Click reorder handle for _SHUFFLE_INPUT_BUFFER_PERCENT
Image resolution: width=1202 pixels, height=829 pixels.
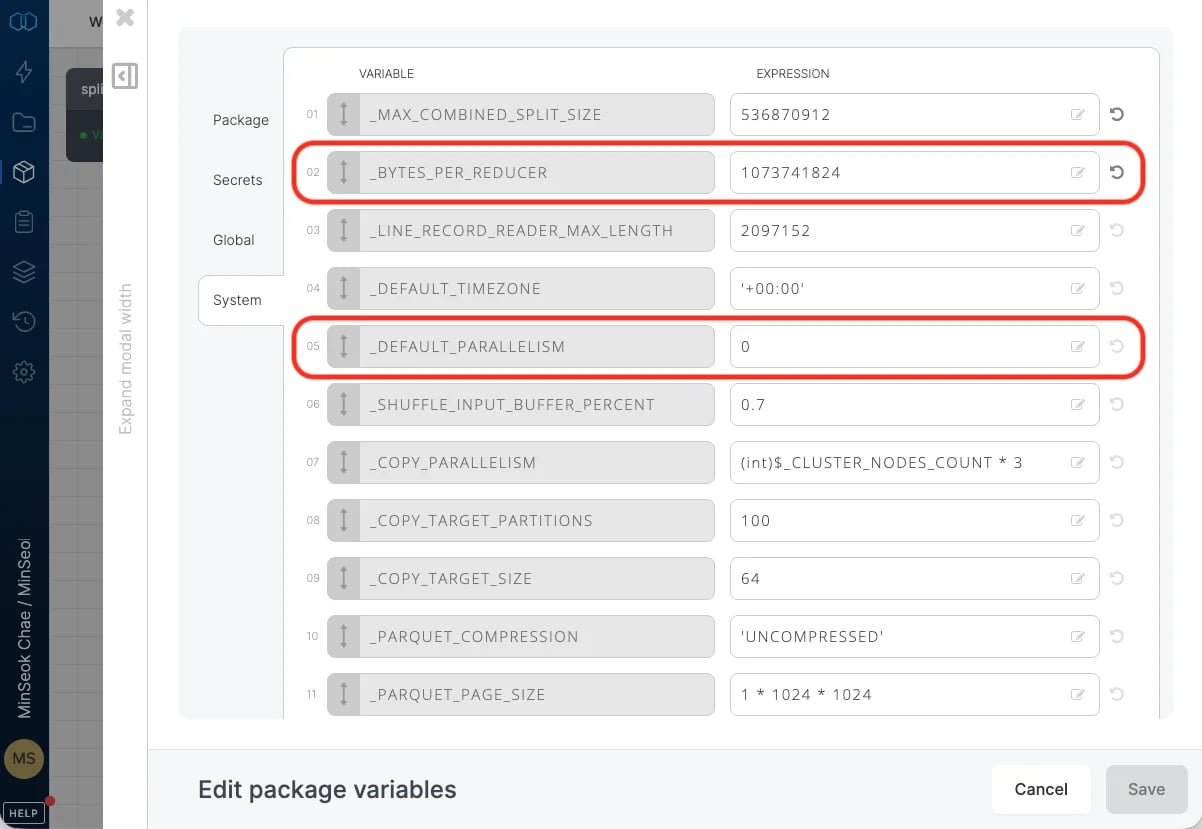point(344,404)
